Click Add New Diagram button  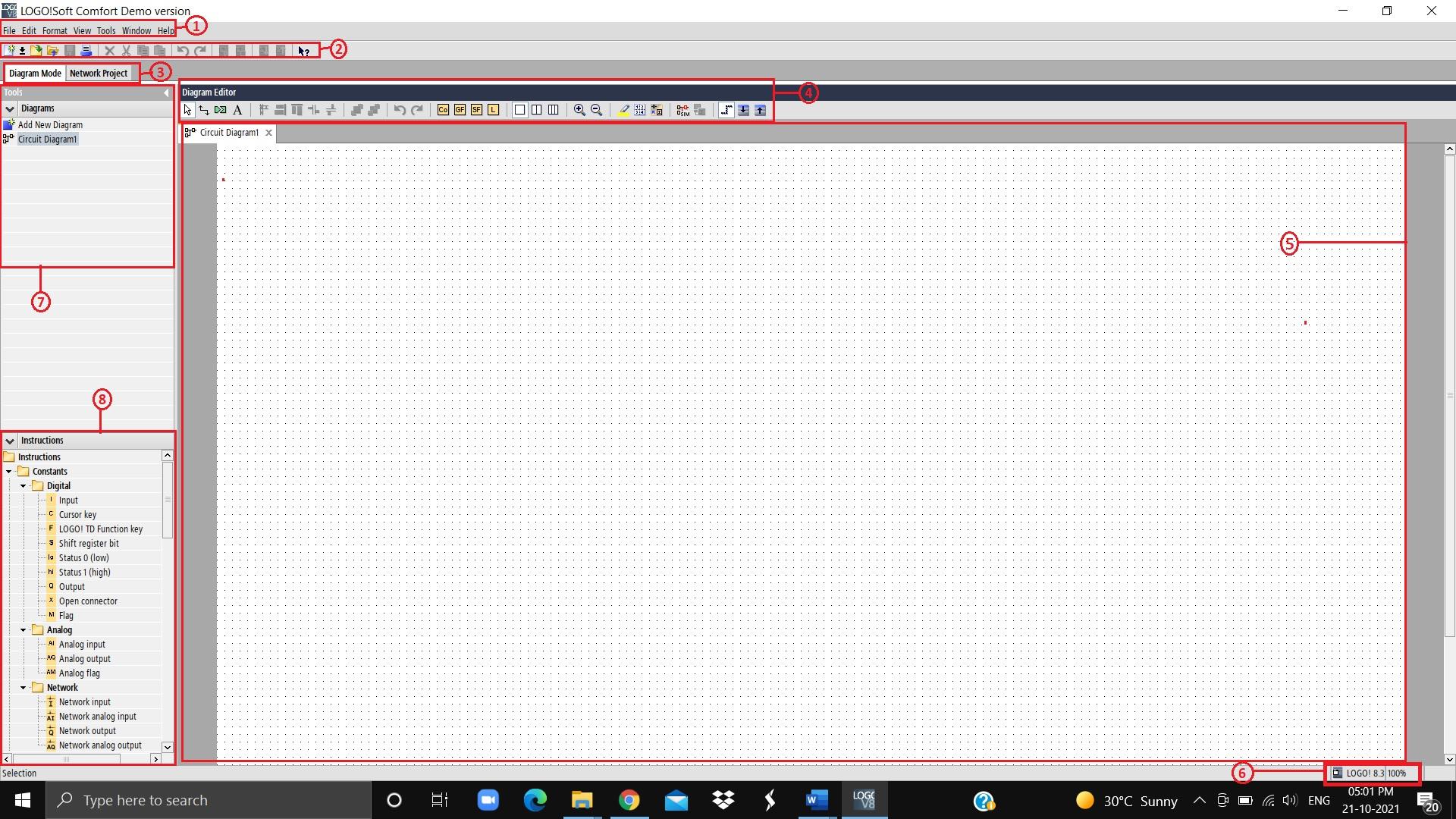point(50,124)
